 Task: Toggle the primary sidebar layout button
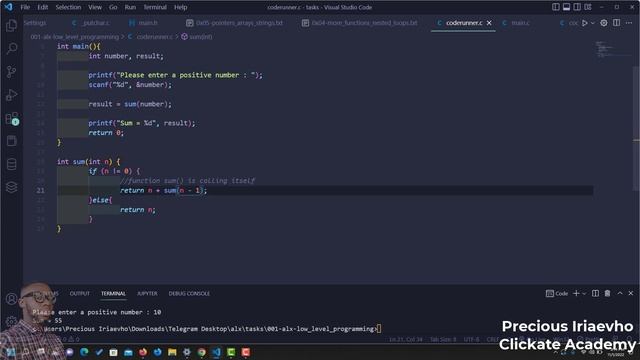click(556, 7)
